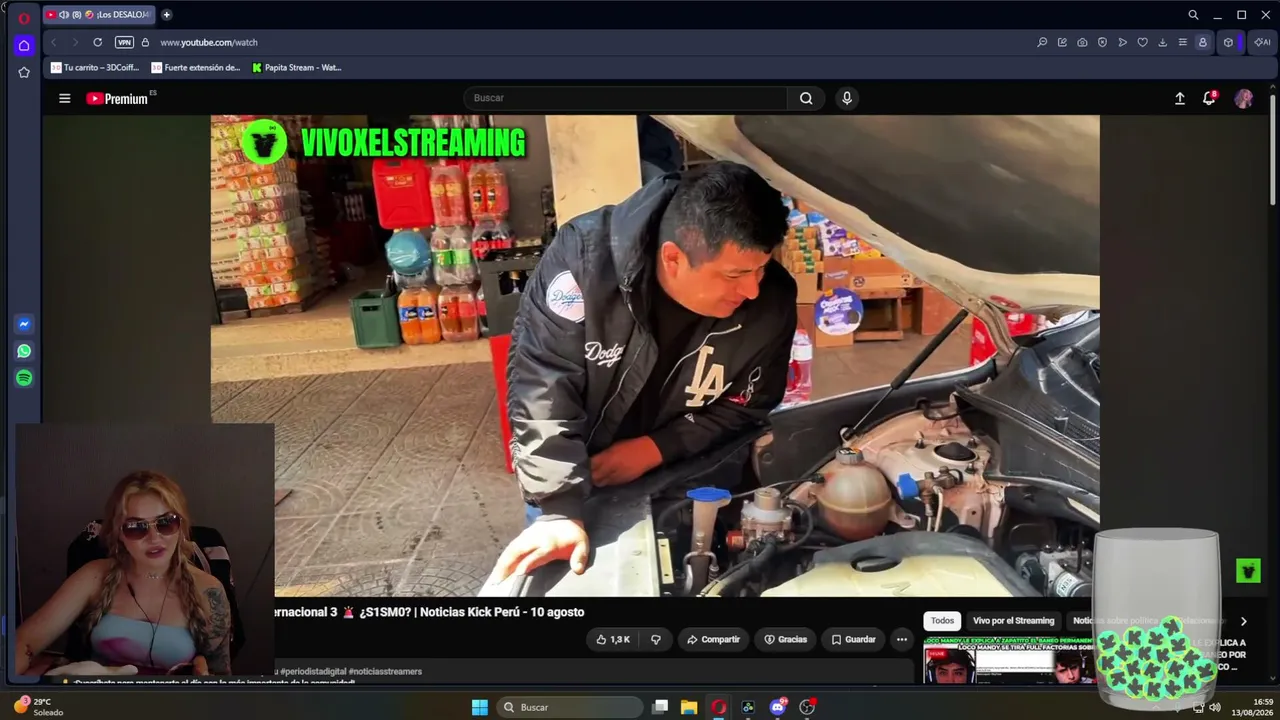The height and width of the screenshot is (720, 1280).
Task: Click the Gracias thanks button
Action: point(786,639)
